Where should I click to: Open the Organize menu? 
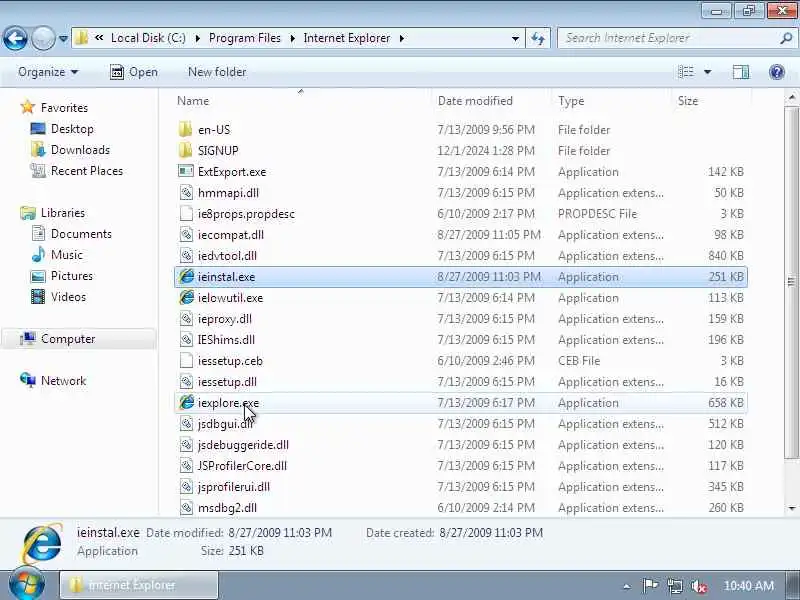click(48, 72)
